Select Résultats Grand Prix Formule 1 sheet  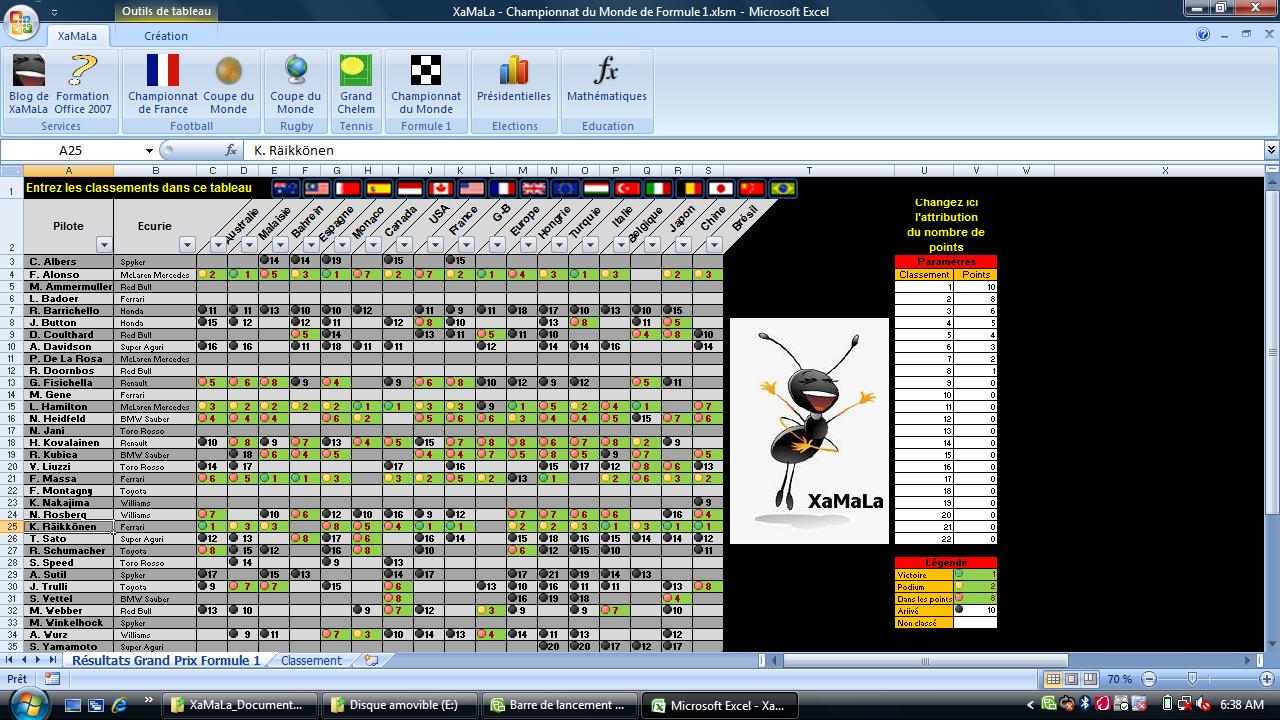166,660
